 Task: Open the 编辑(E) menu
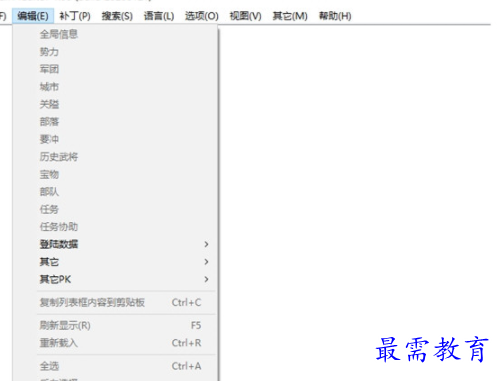click(x=33, y=16)
